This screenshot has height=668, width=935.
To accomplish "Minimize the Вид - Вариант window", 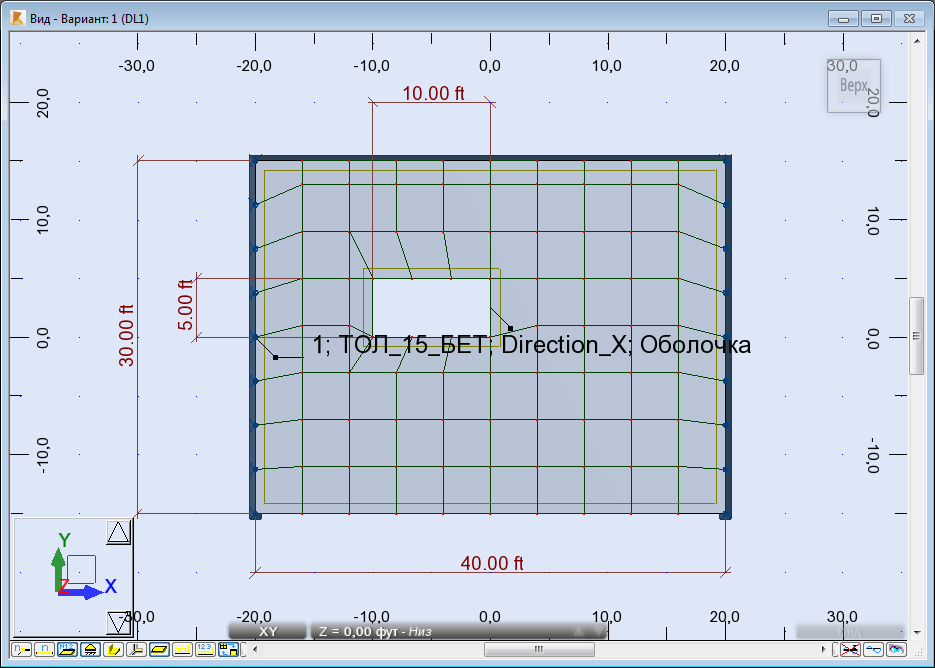I will 843,18.
